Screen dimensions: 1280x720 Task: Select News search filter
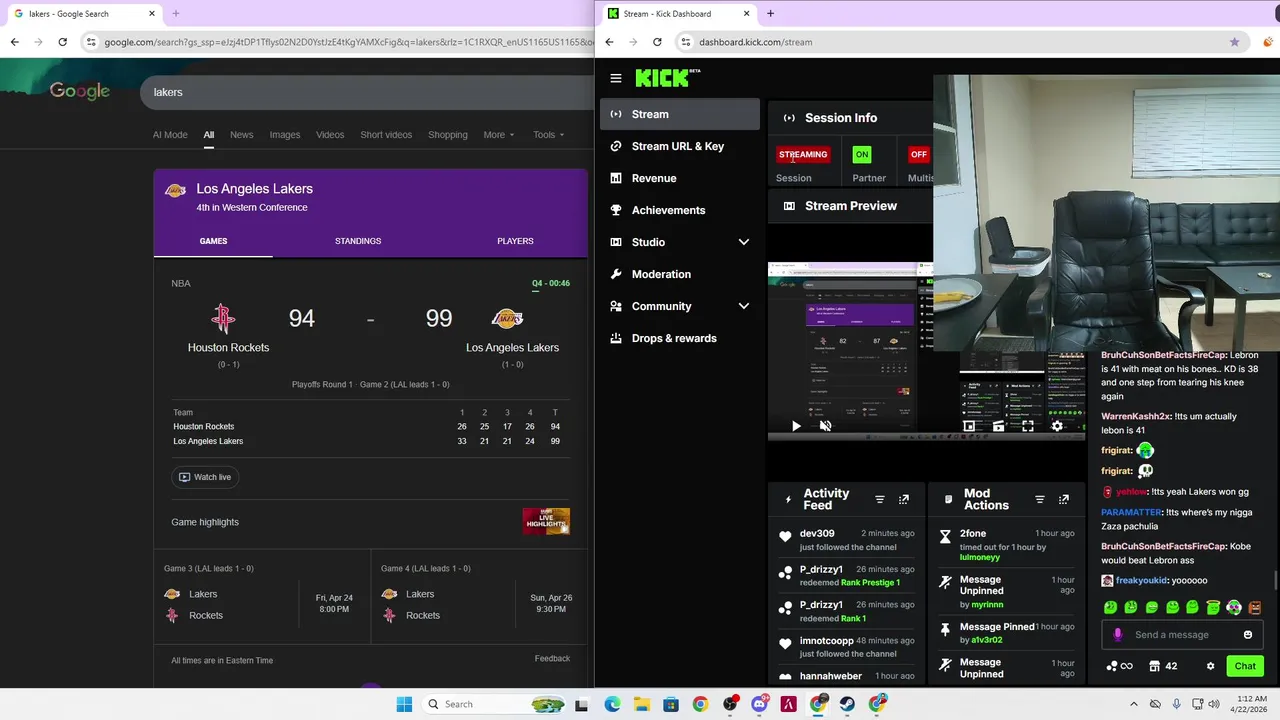pos(241,135)
